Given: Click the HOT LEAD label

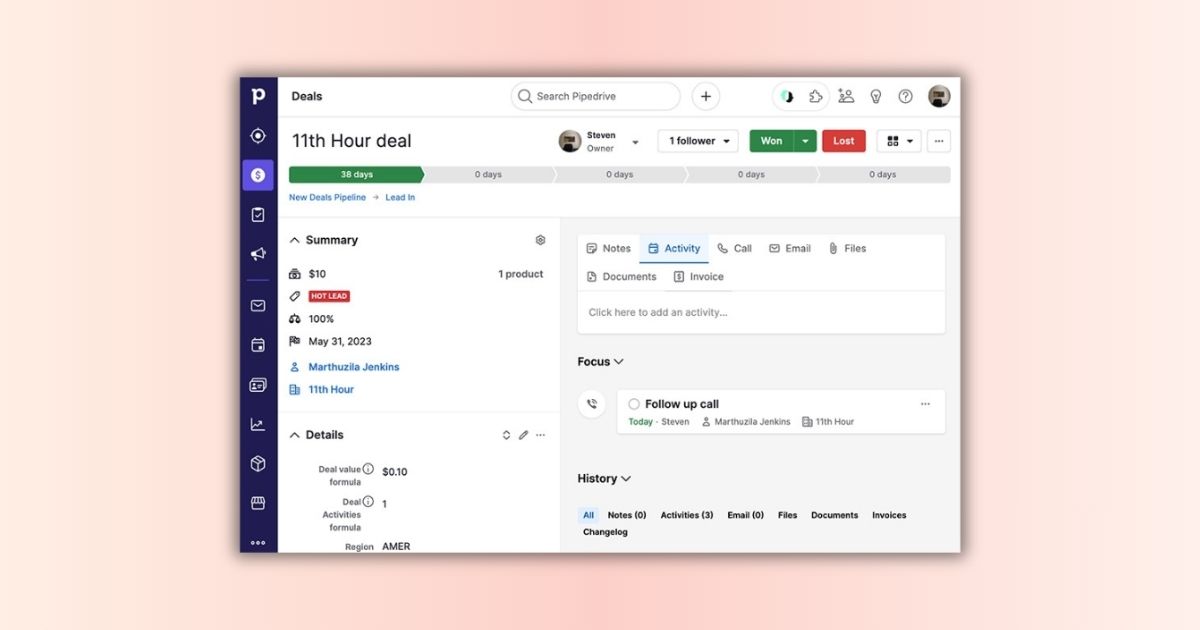Looking at the screenshot, I should click(329, 296).
